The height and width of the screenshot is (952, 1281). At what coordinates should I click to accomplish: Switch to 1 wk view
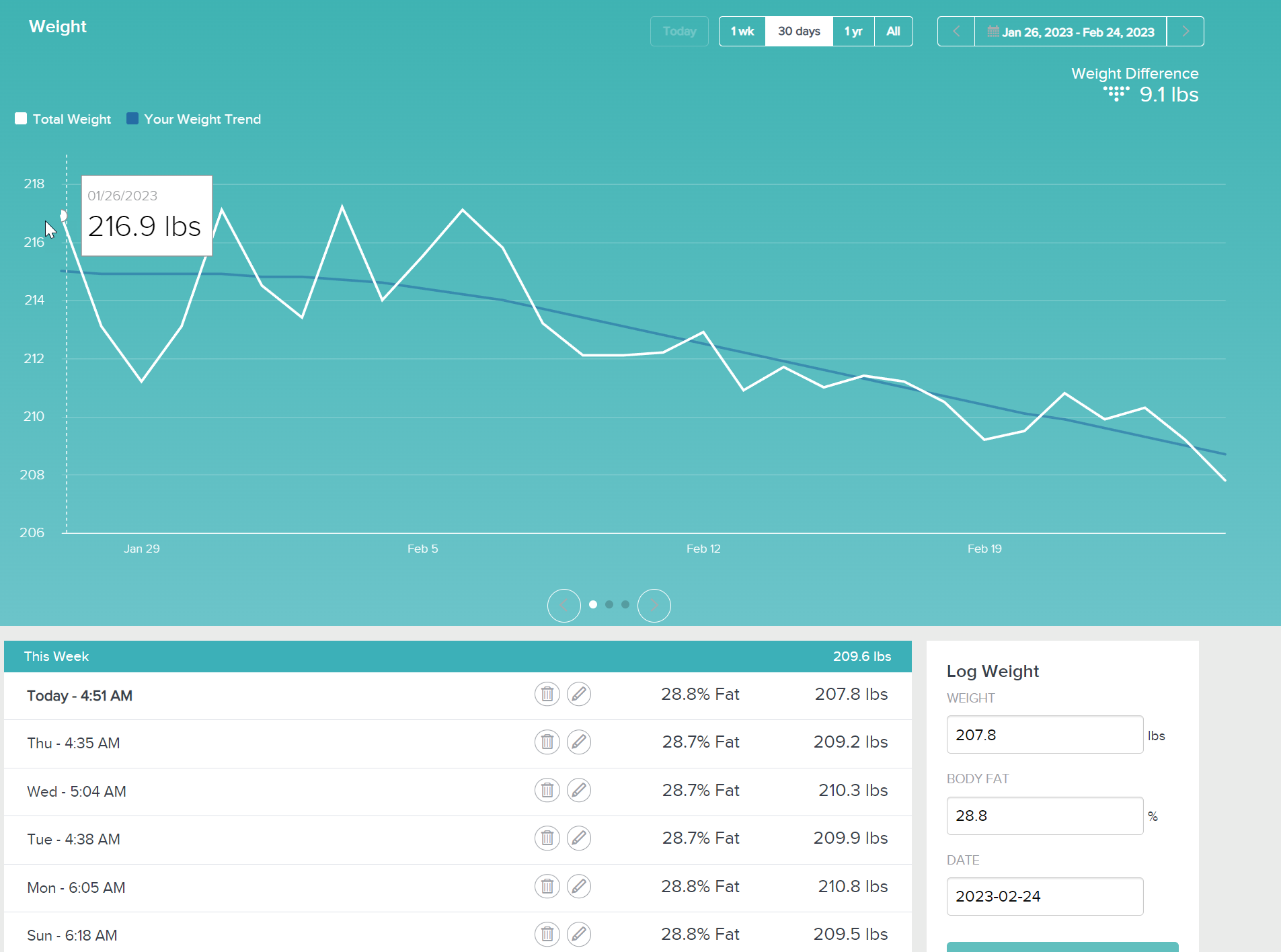coord(742,32)
